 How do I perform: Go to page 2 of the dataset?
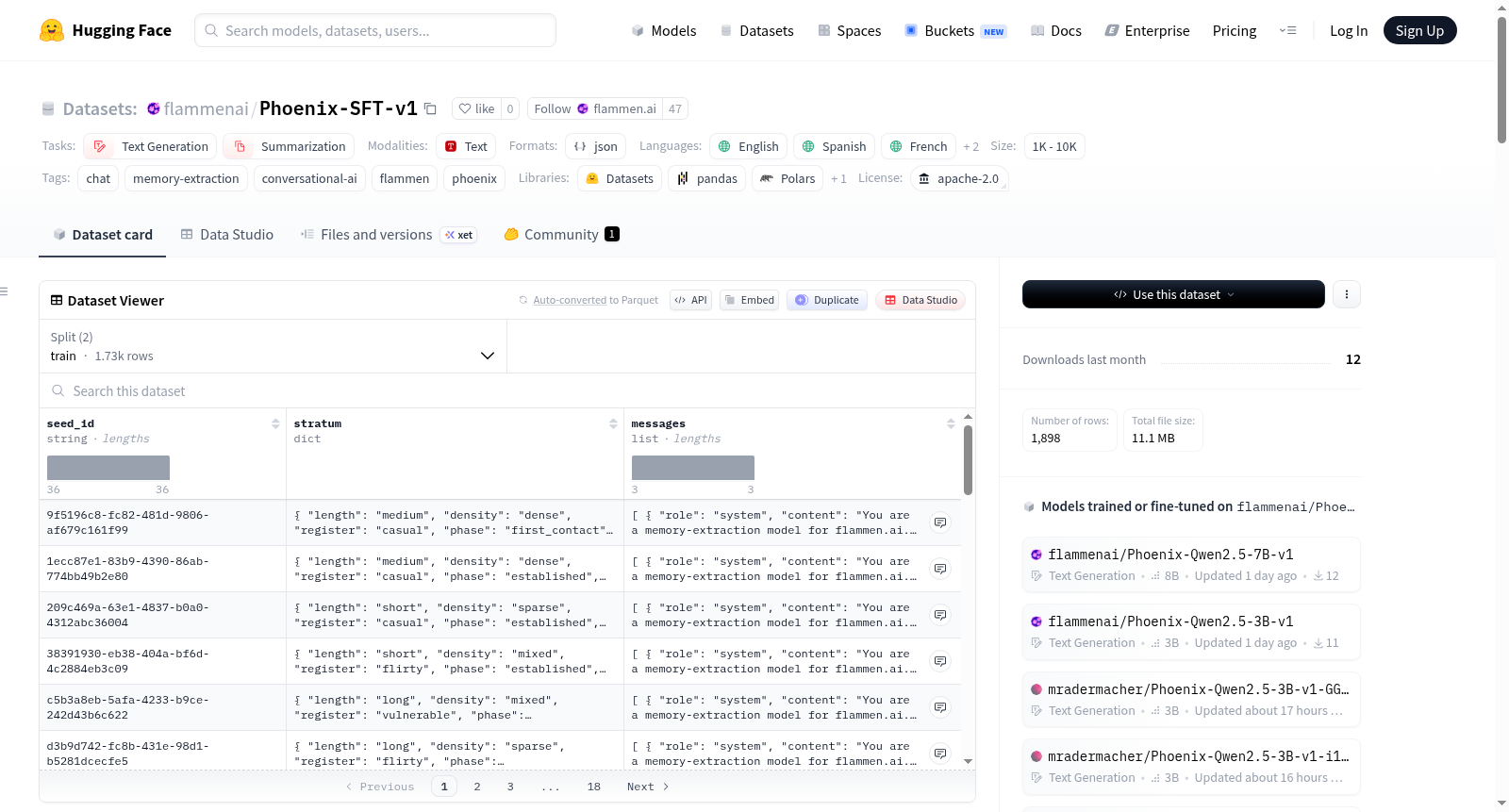click(x=477, y=787)
